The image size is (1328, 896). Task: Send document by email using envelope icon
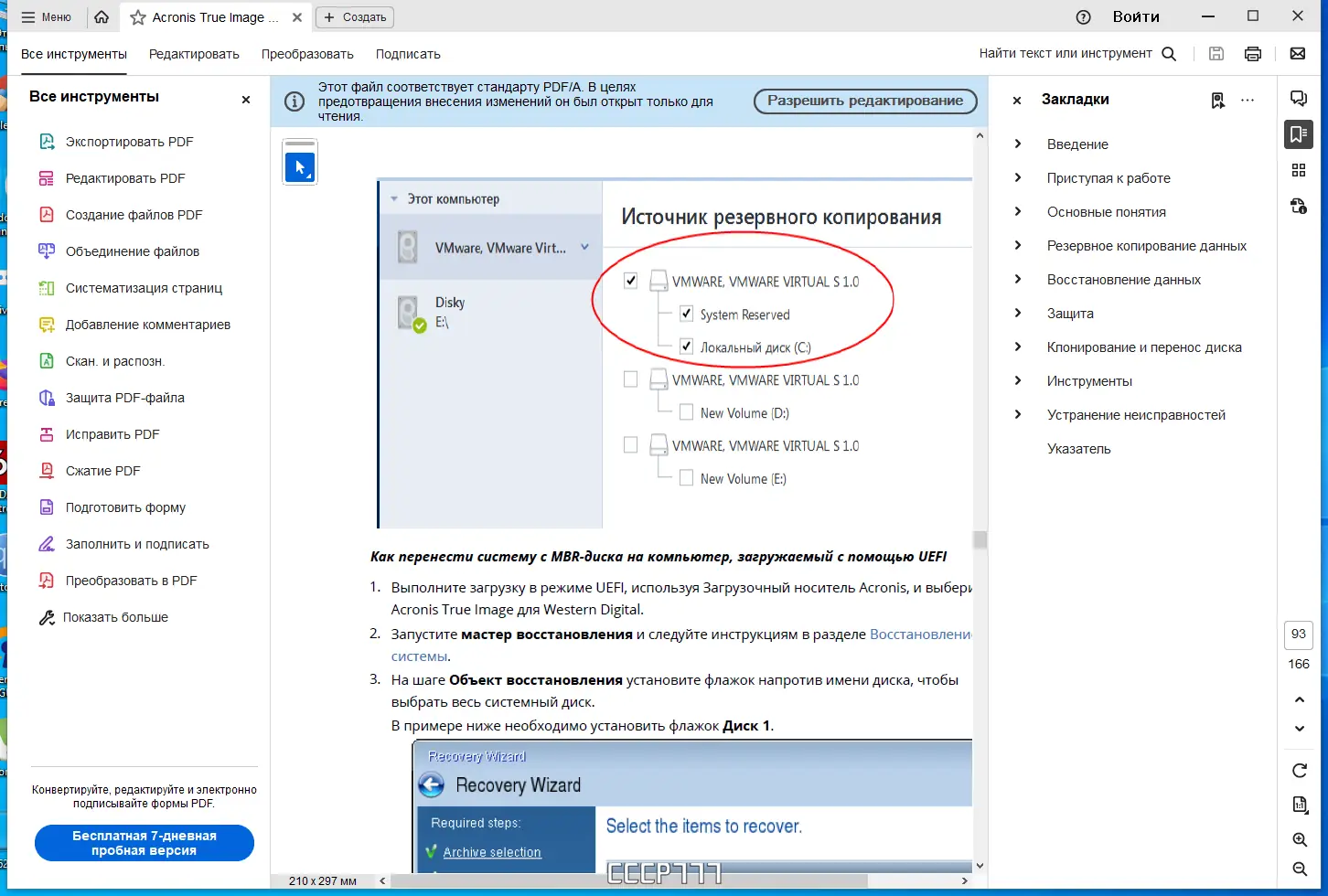coord(1298,53)
